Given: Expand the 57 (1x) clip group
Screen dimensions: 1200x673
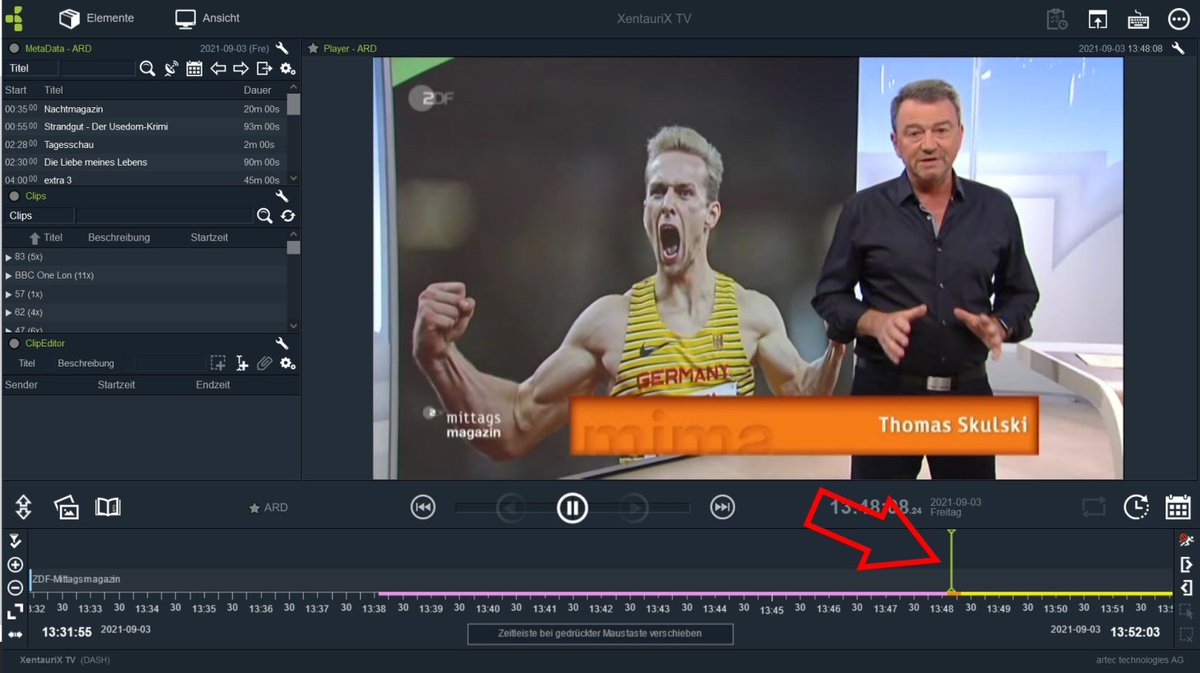Looking at the screenshot, I should 9,294.
